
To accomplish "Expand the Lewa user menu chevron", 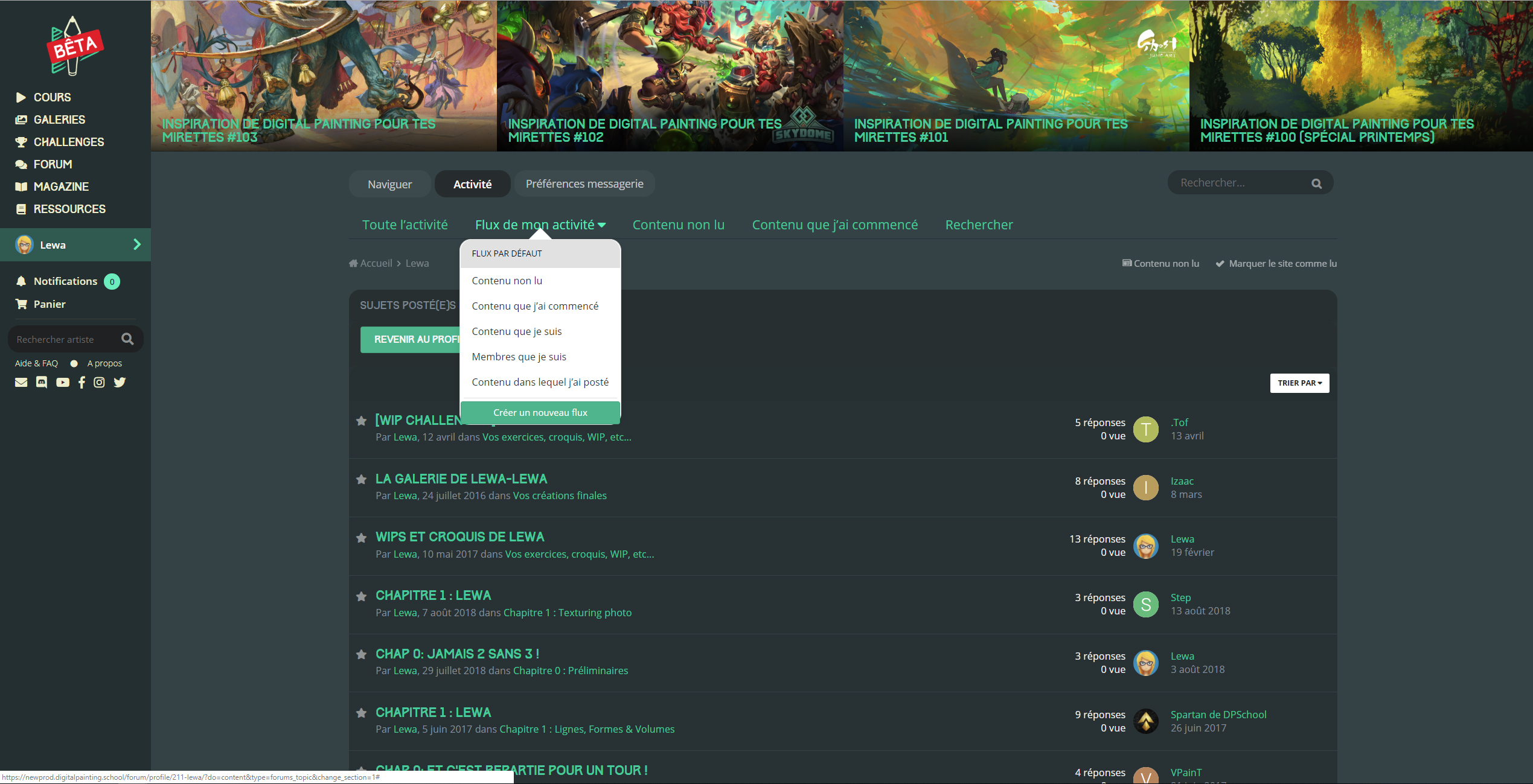I will coord(137,244).
